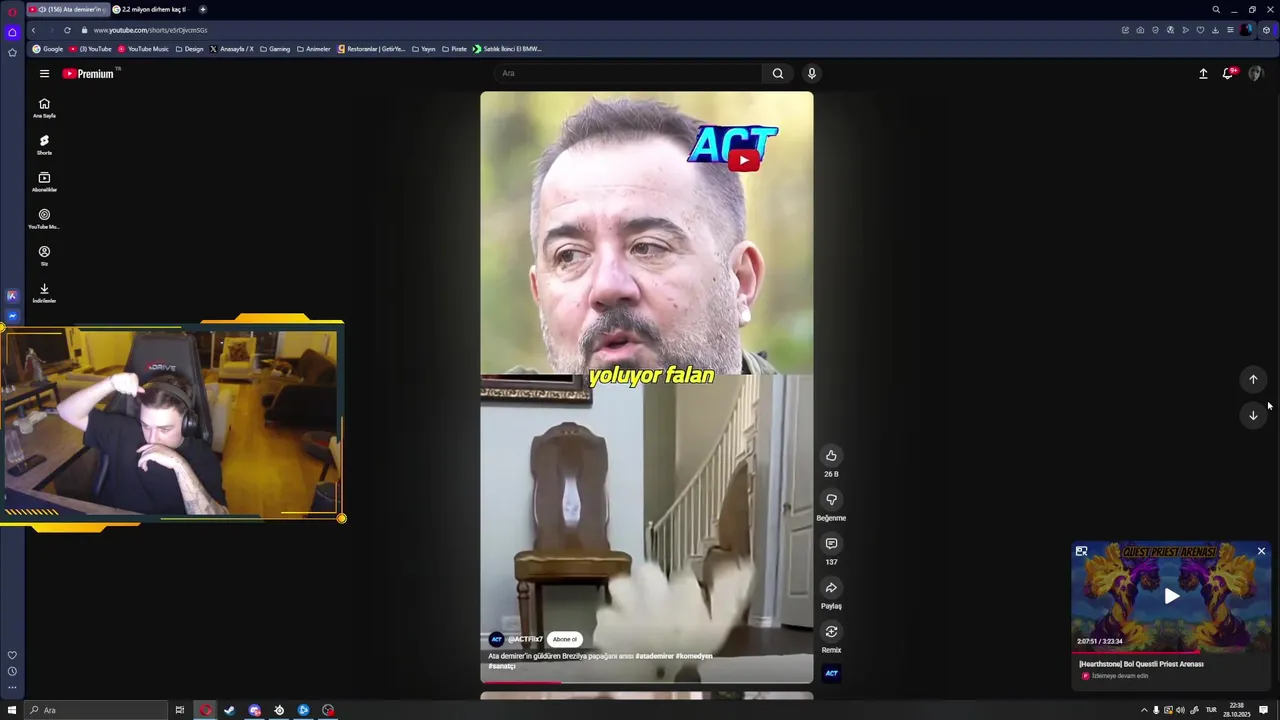This screenshot has width=1280, height=720.
Task: Go to previous Short with up arrow
Action: (x=1253, y=379)
